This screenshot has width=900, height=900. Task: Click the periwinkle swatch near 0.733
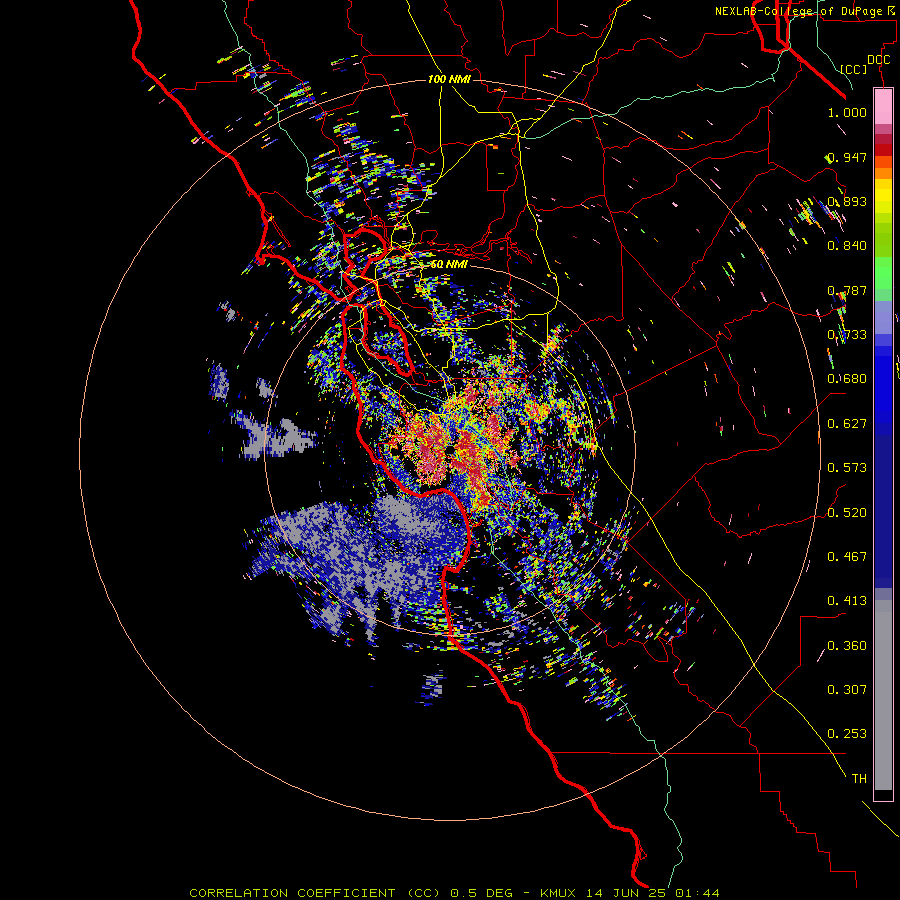point(883,317)
